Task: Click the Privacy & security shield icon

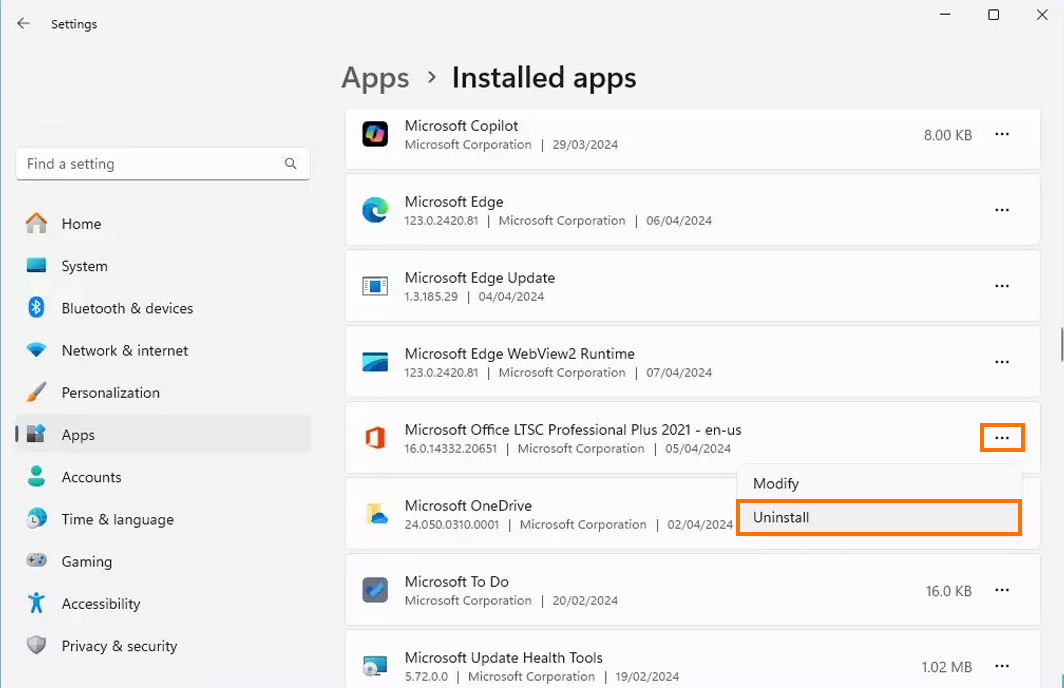Action: [x=36, y=645]
